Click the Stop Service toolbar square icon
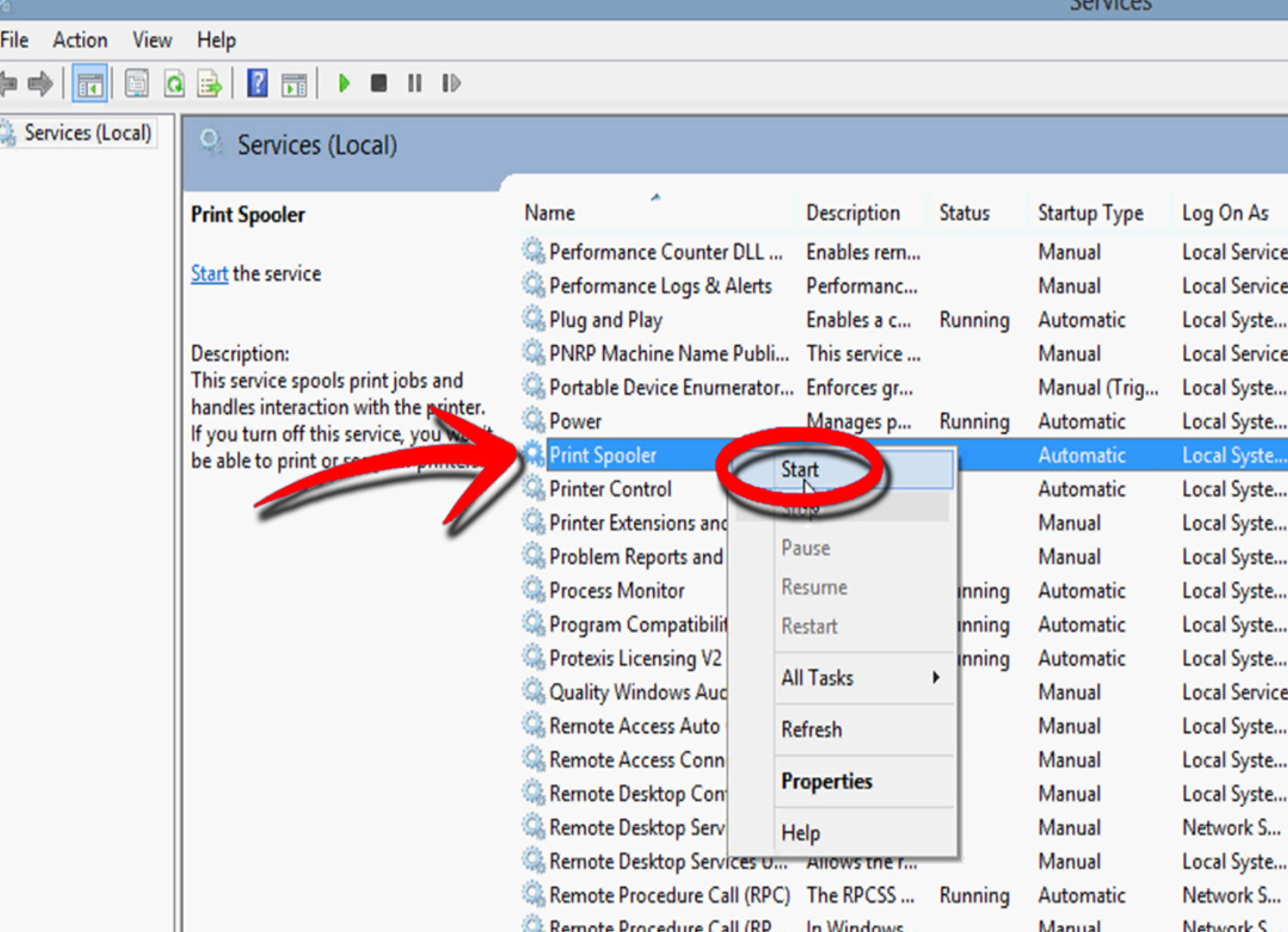1288x932 pixels. pyautogui.click(x=379, y=84)
